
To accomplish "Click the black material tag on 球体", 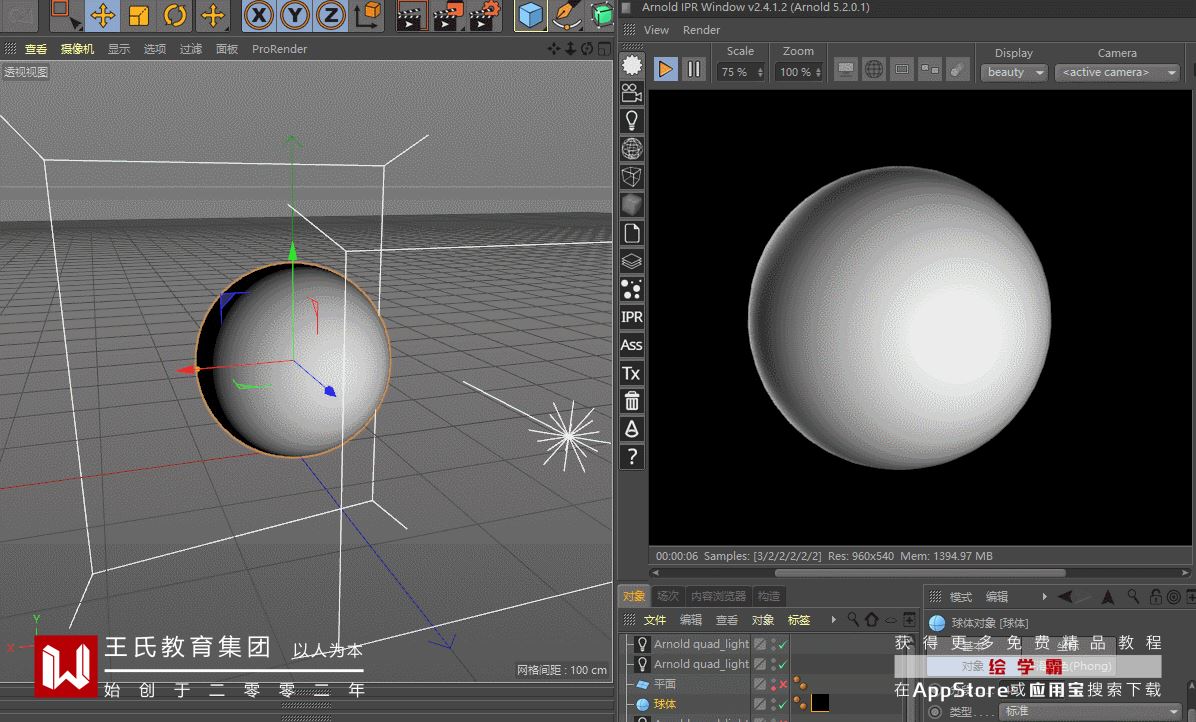I will click(x=820, y=703).
